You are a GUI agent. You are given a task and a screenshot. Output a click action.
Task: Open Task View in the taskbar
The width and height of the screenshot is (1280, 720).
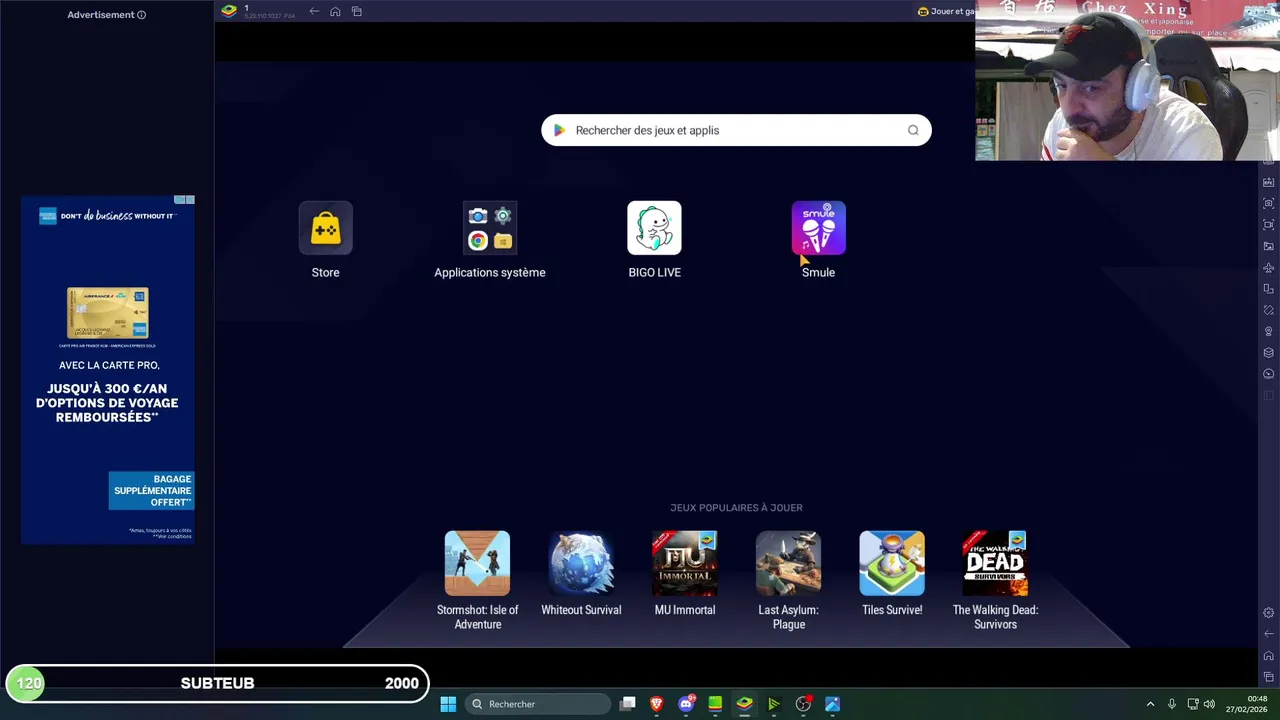click(x=628, y=704)
